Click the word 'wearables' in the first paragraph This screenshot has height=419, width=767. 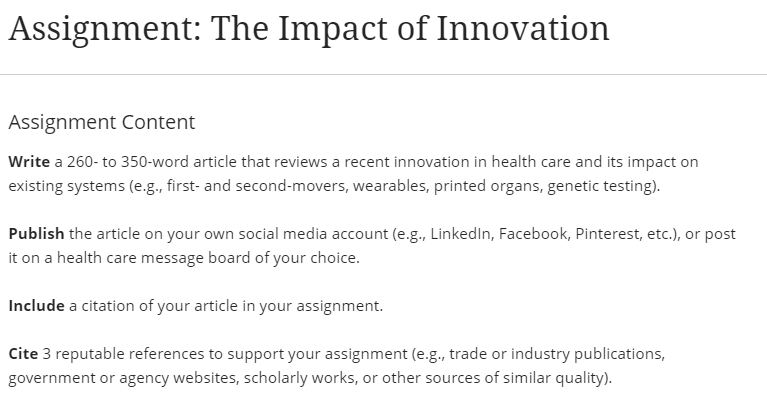389,186
